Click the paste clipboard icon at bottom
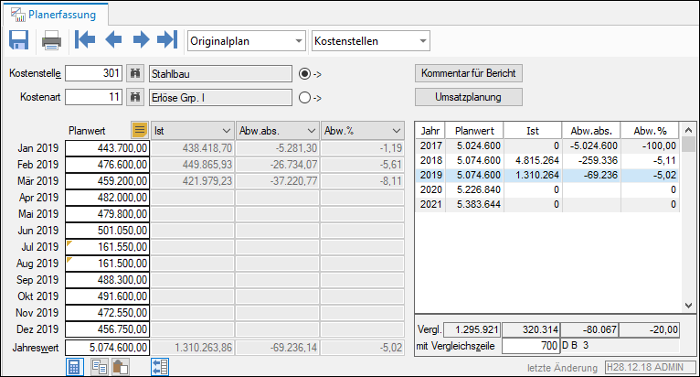 pos(120,367)
